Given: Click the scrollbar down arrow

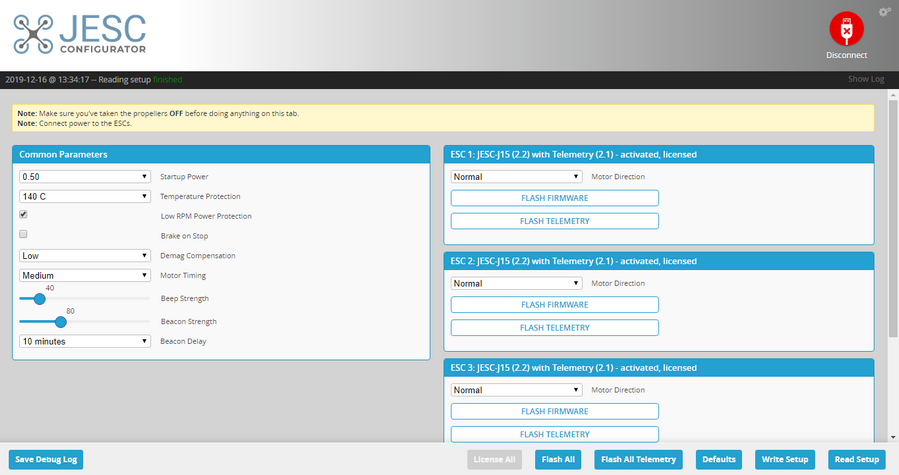Looking at the screenshot, I should tap(893, 437).
